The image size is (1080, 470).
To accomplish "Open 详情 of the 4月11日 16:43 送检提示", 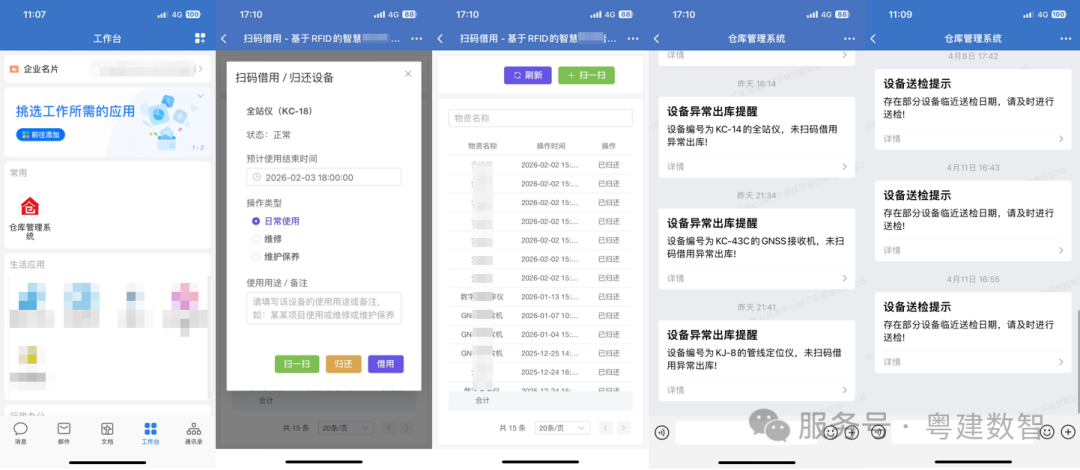I will click(x=973, y=250).
